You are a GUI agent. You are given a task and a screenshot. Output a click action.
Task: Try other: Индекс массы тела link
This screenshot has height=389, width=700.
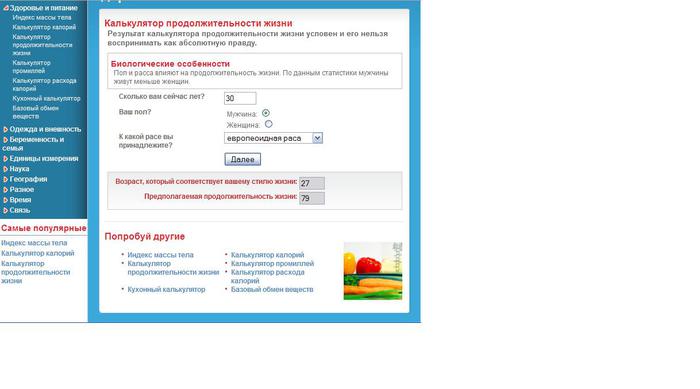[x=160, y=255]
